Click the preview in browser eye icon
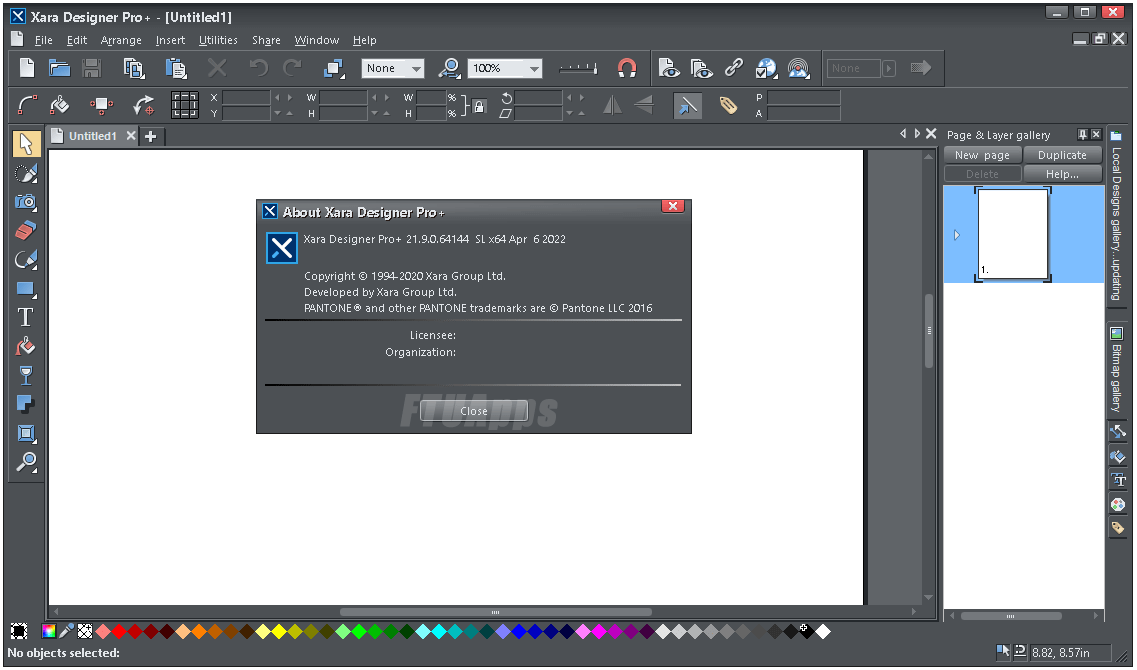Viewport: 1137px width, 670px height. click(x=669, y=68)
